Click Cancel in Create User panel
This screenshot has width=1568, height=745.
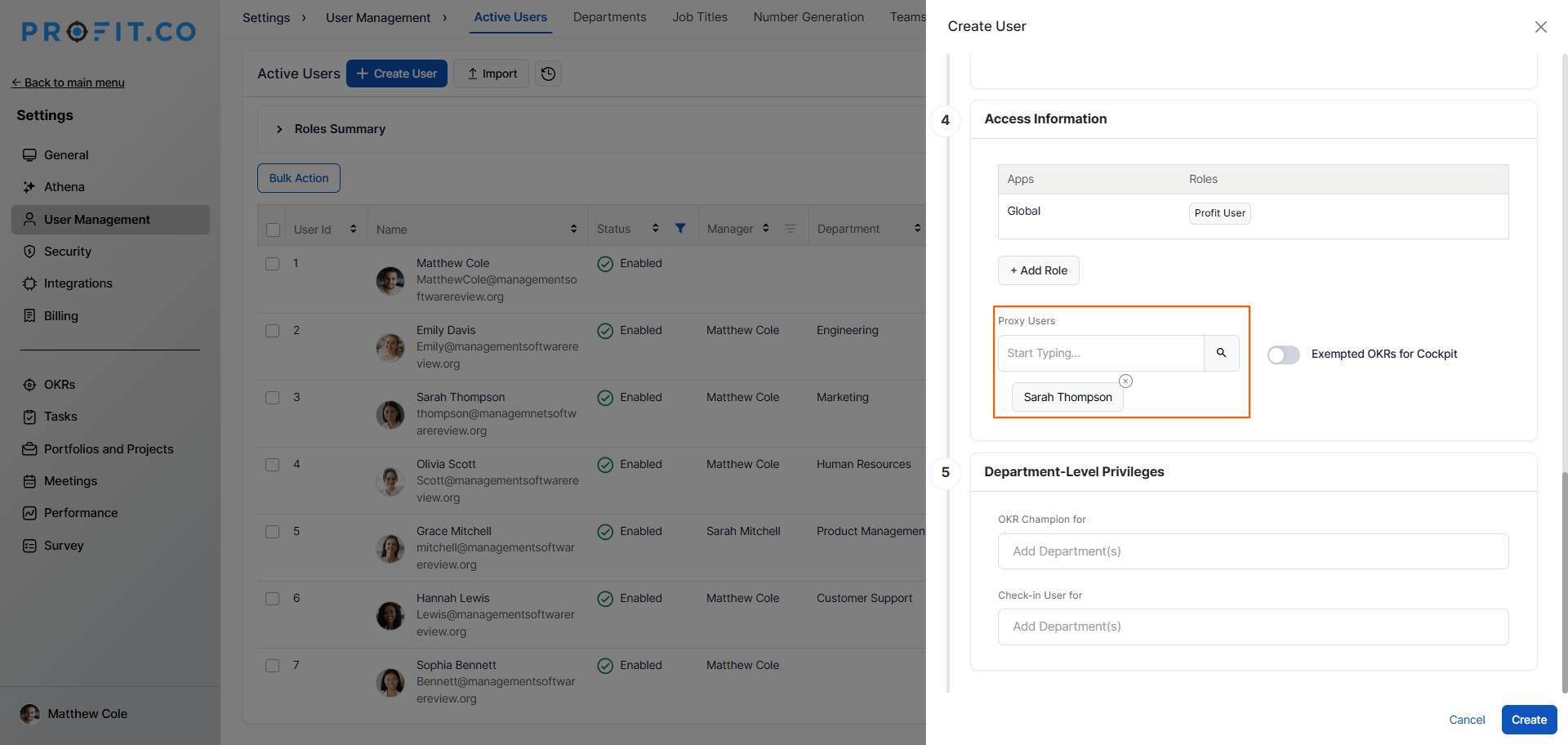(1466, 720)
